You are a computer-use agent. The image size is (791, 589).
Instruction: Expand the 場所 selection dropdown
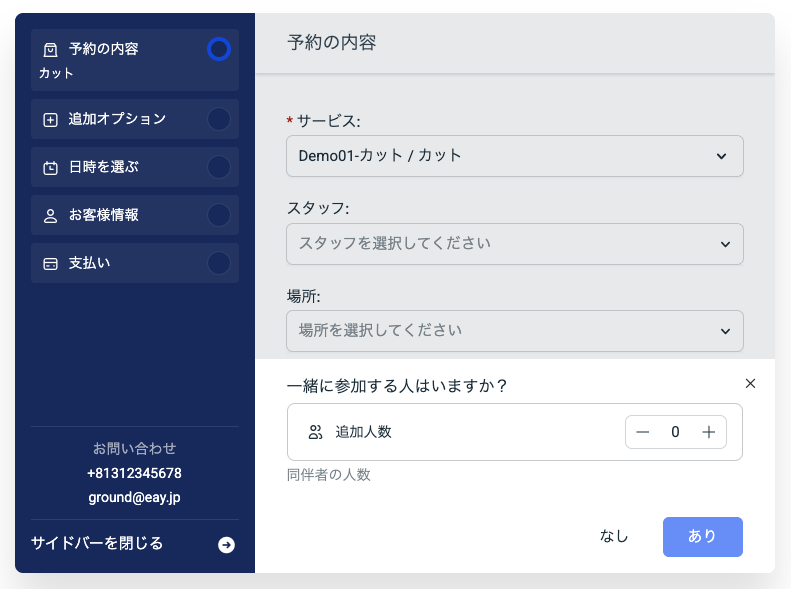click(514, 331)
